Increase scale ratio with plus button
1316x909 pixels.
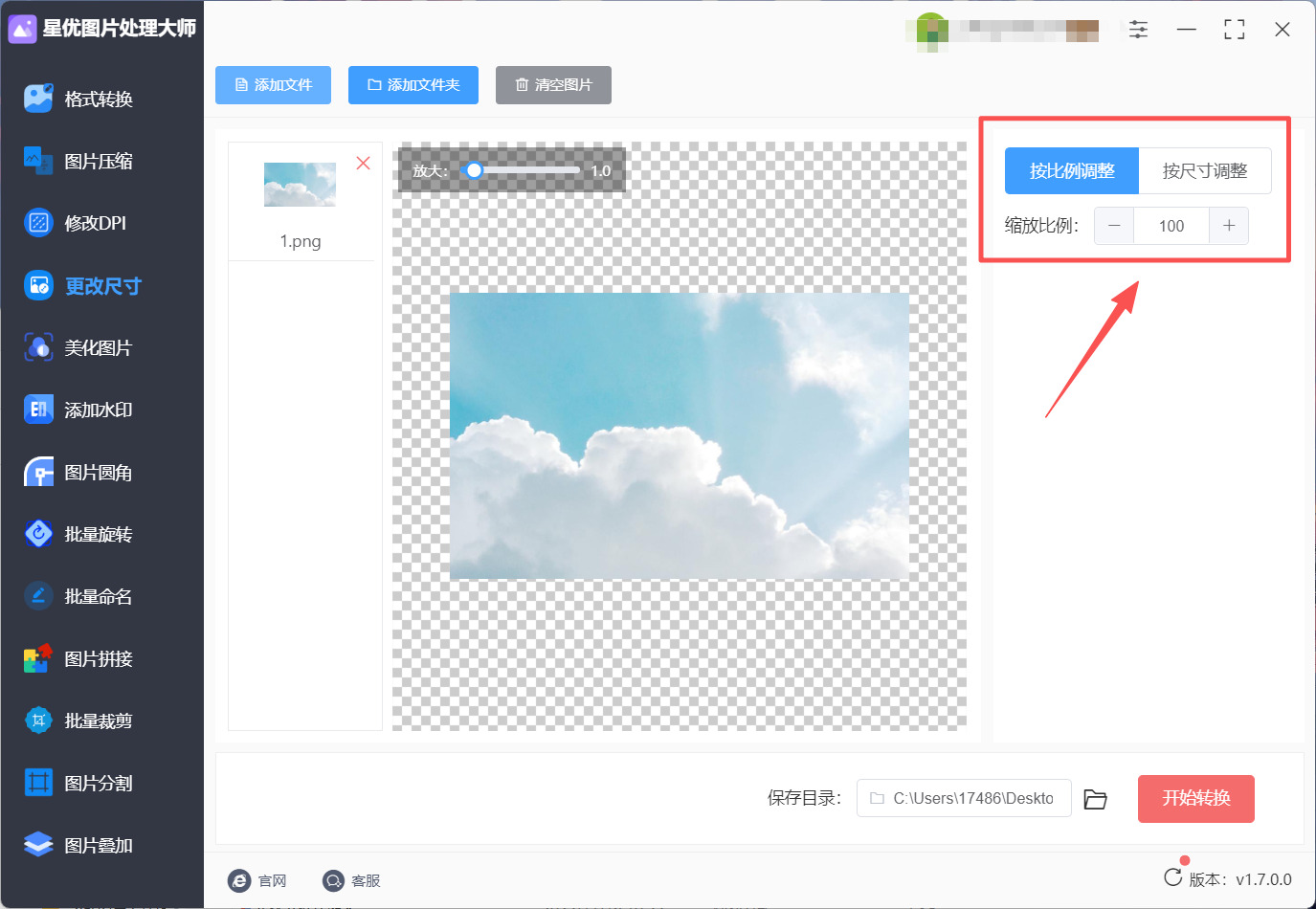click(1229, 226)
